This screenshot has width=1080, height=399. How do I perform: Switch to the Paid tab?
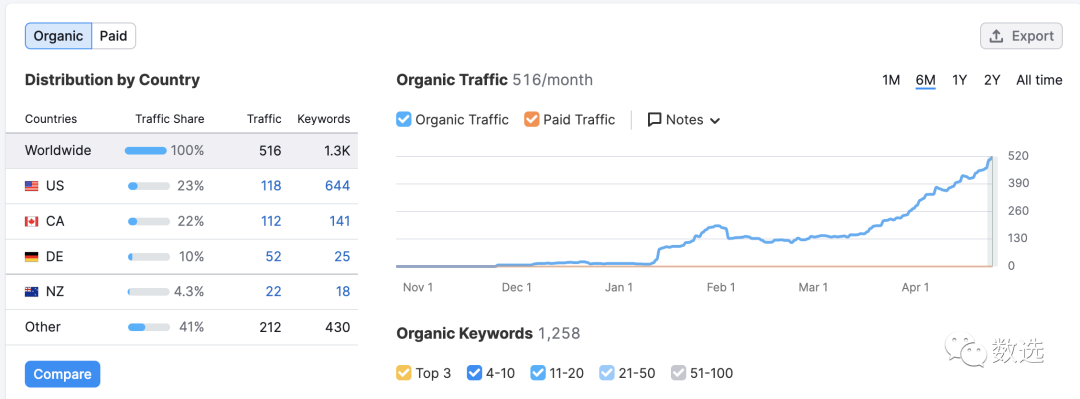tap(114, 36)
